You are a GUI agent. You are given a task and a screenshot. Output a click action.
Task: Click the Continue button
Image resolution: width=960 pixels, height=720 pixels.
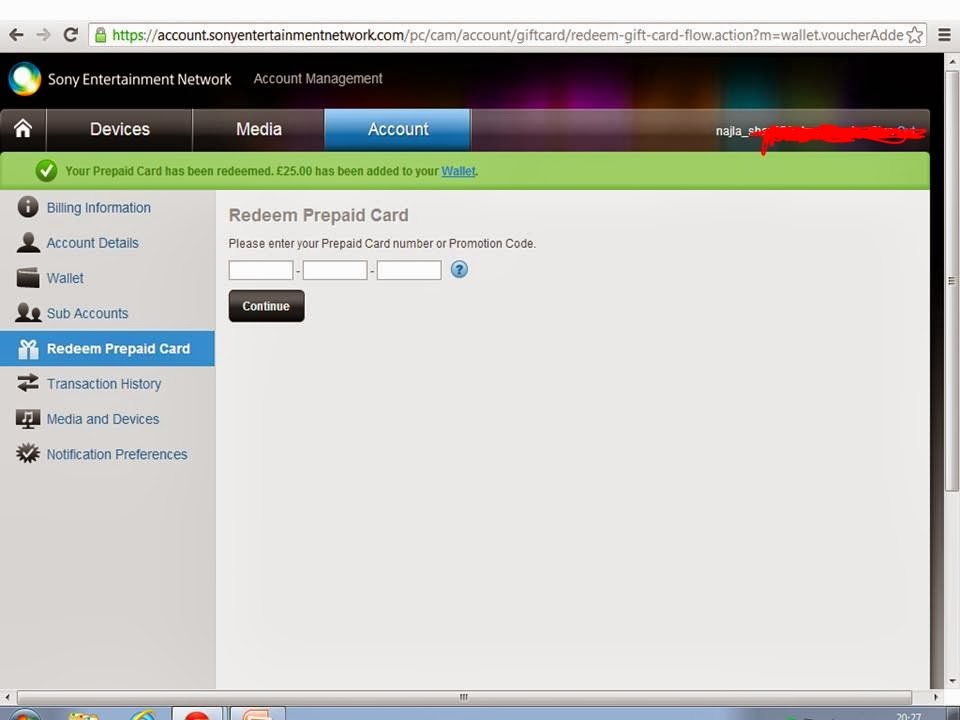(266, 306)
